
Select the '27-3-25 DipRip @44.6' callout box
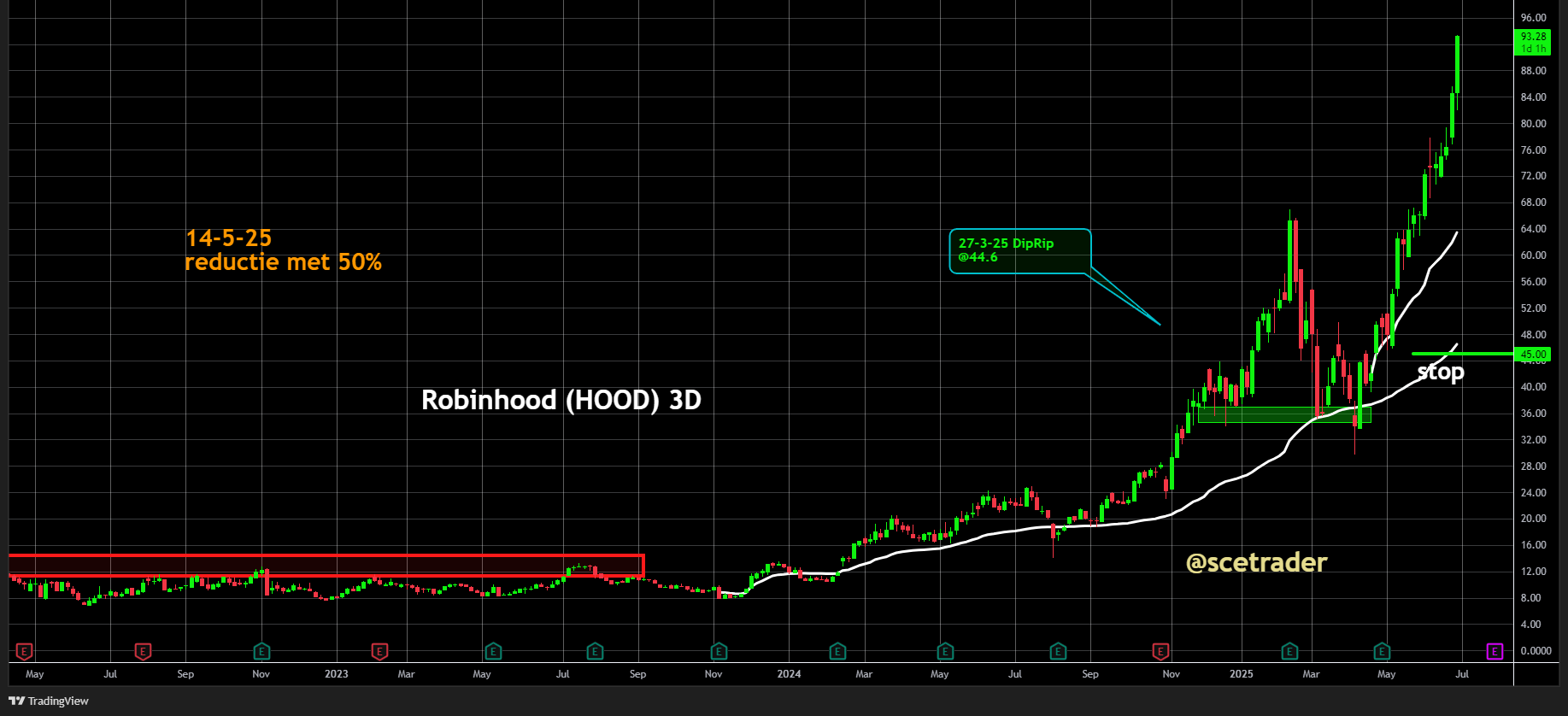click(1020, 251)
